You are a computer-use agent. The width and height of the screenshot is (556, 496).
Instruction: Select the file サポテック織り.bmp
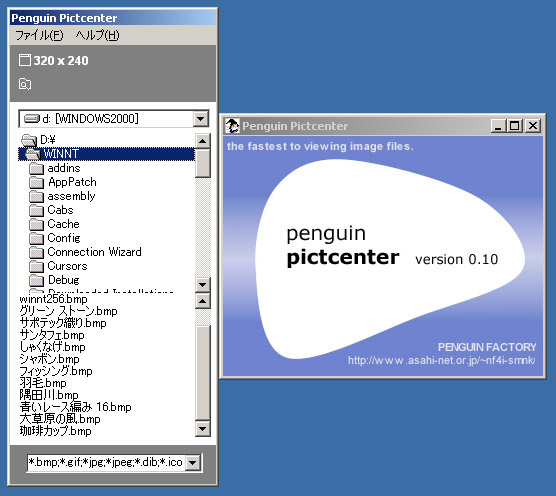pyautogui.click(x=63, y=323)
